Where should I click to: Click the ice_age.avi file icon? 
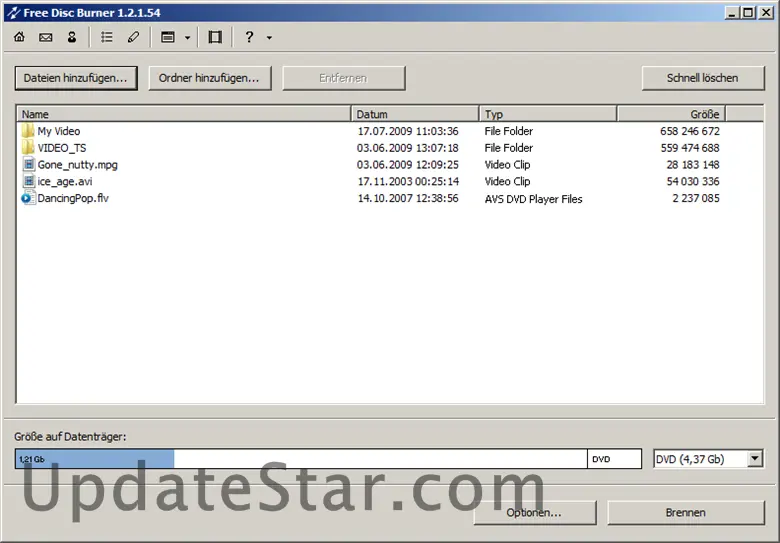[x=29, y=181]
